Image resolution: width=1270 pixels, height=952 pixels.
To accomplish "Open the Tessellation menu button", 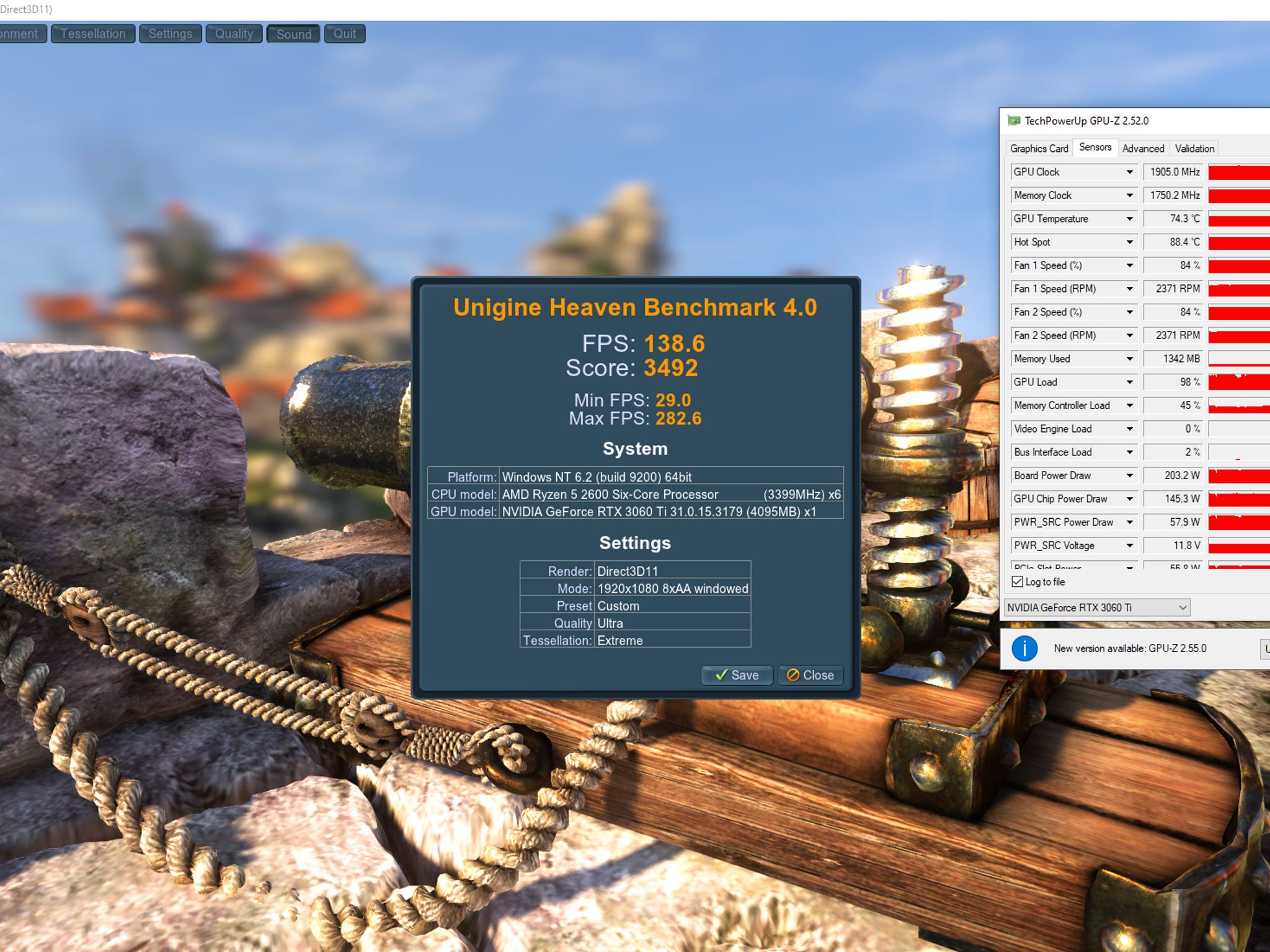I will coord(93,33).
